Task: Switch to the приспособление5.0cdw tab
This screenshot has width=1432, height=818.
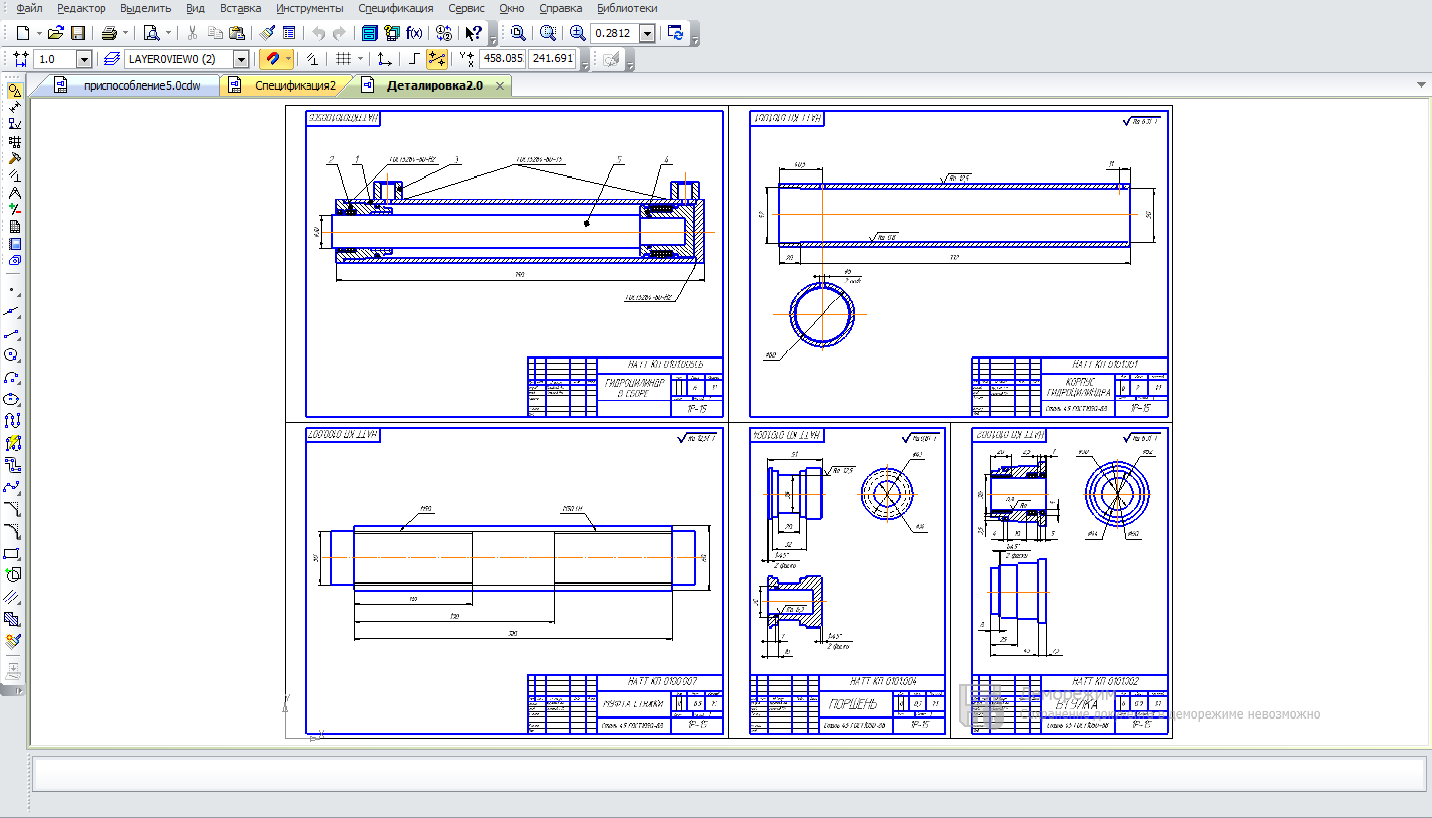Action: (x=141, y=86)
